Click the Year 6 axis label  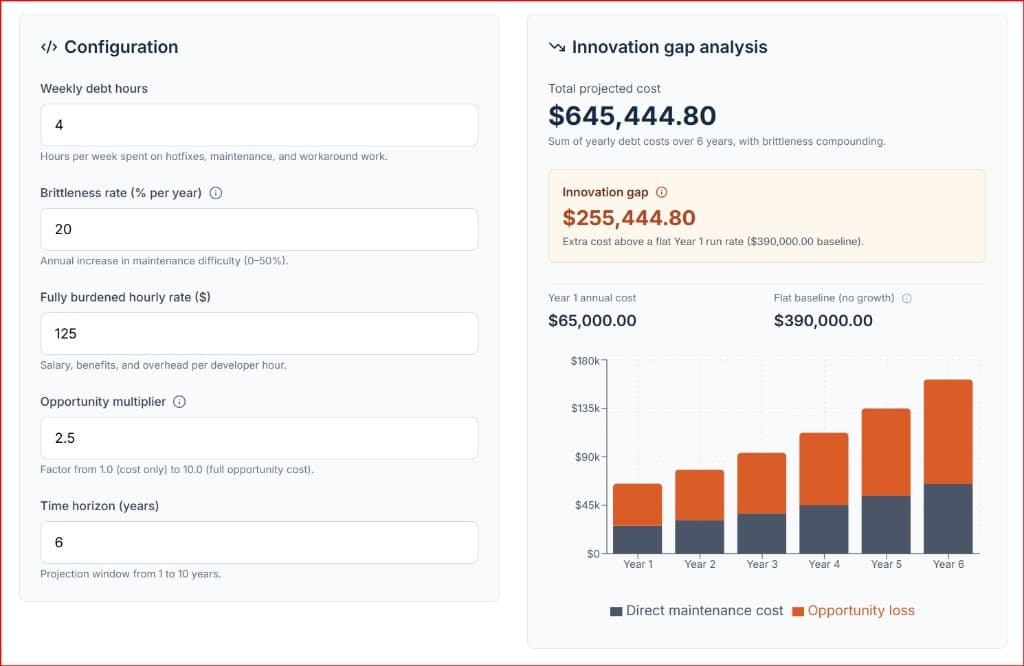948,564
